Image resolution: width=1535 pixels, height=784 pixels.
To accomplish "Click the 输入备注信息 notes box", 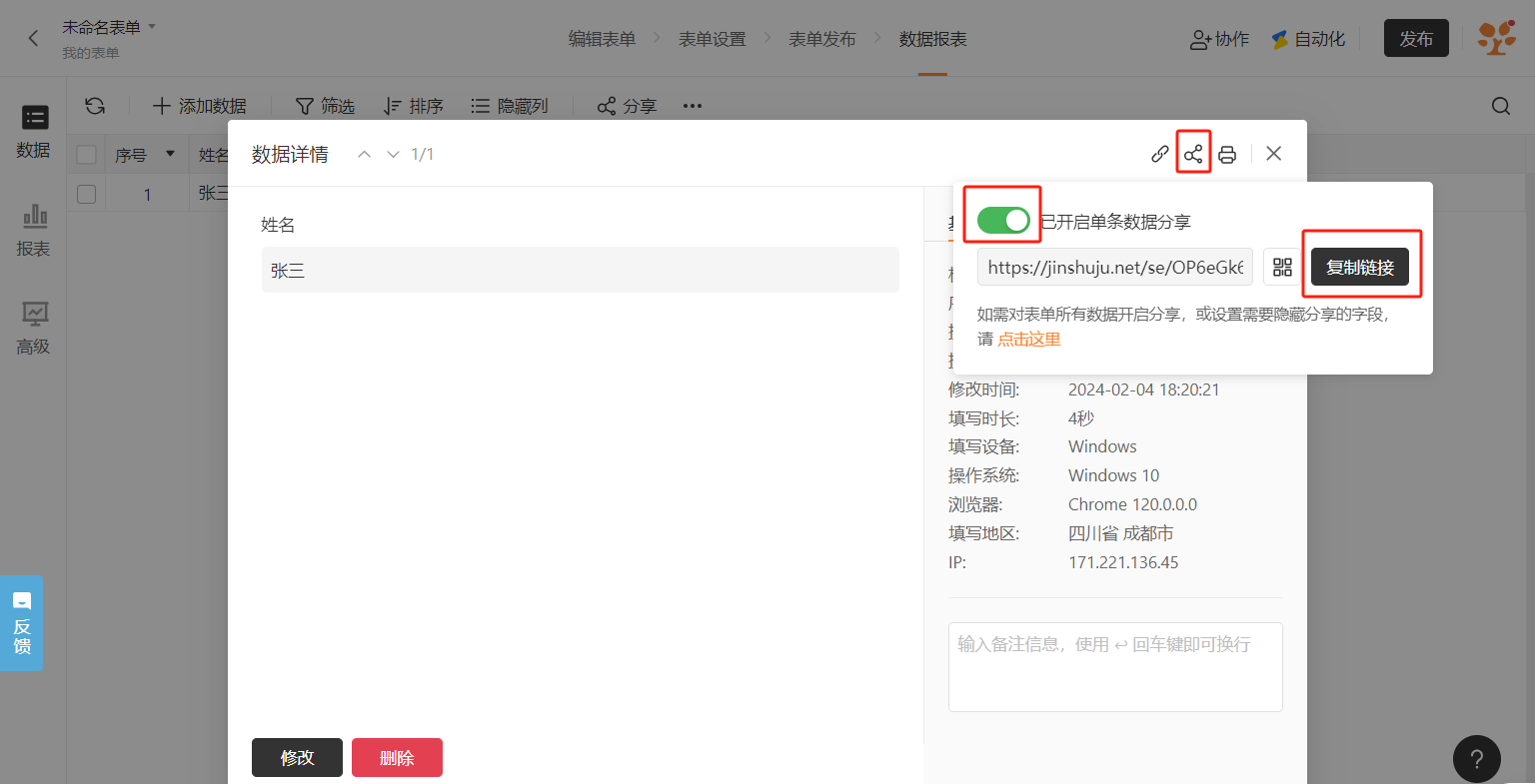I will coord(1115,667).
